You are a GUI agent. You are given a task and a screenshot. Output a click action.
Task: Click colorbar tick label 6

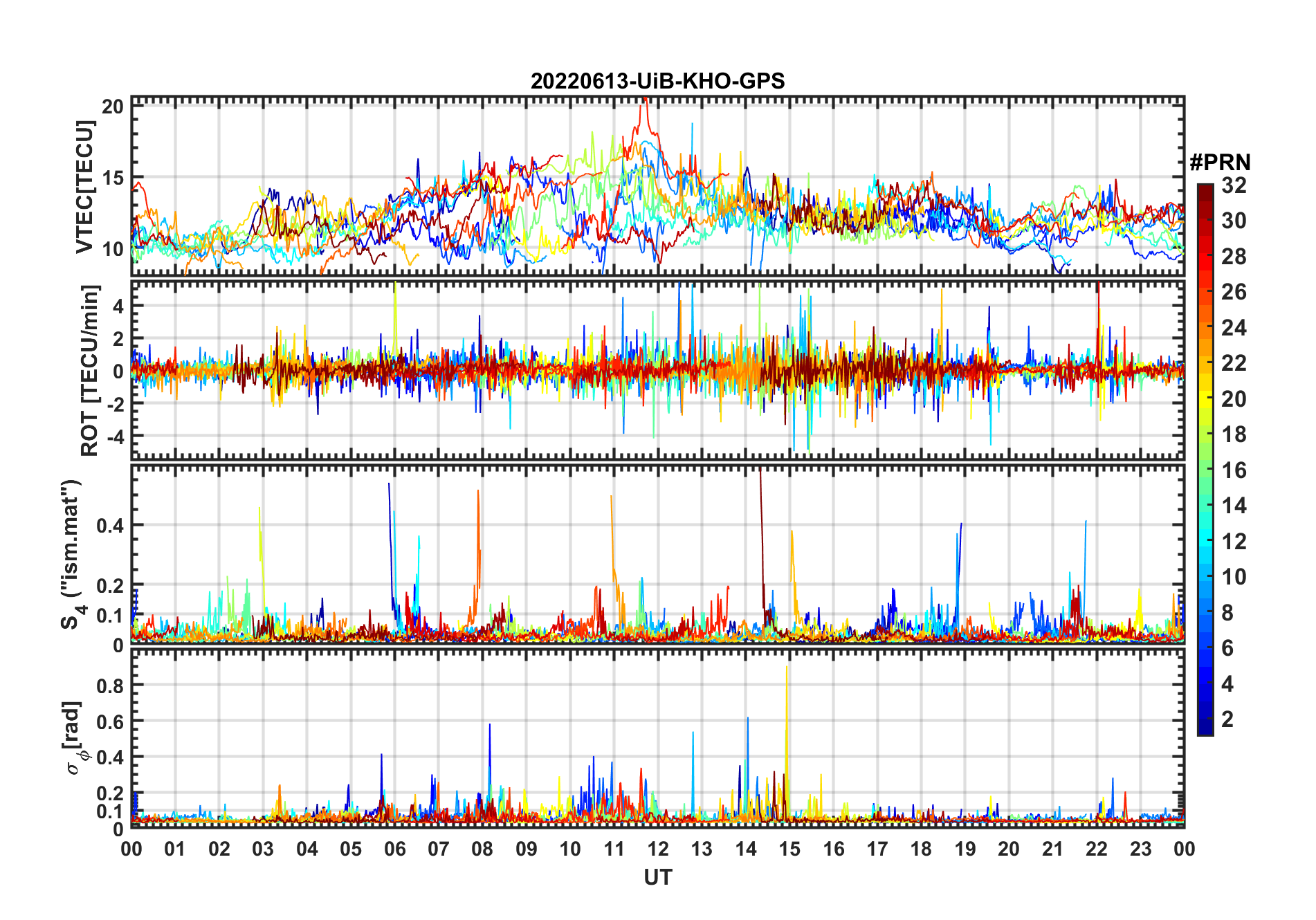pos(1227,648)
